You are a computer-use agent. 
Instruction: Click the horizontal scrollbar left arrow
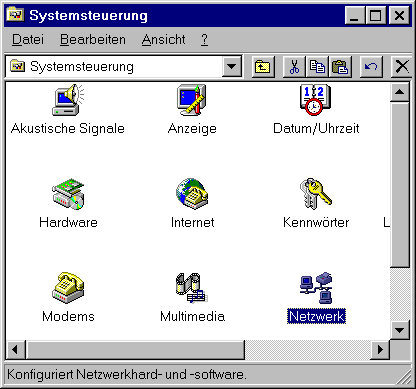[x=15, y=350]
